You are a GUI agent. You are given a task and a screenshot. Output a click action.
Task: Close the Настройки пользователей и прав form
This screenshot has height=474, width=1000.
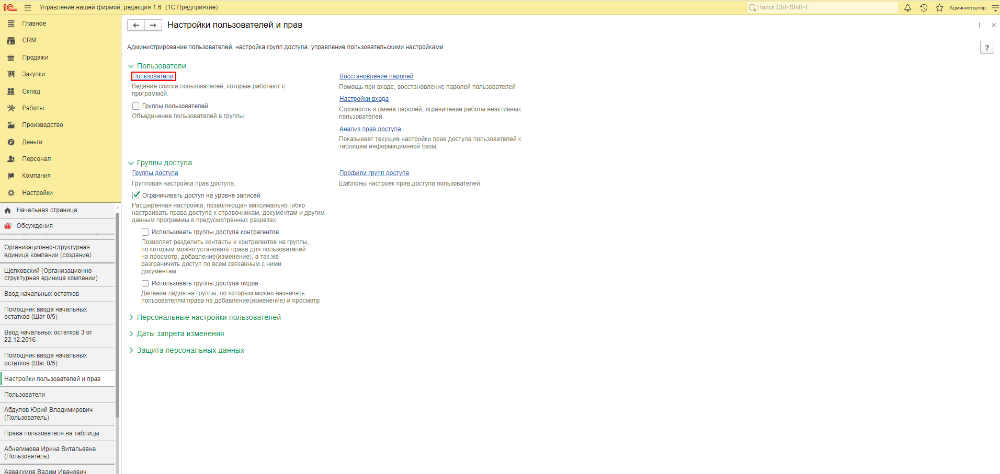click(993, 25)
